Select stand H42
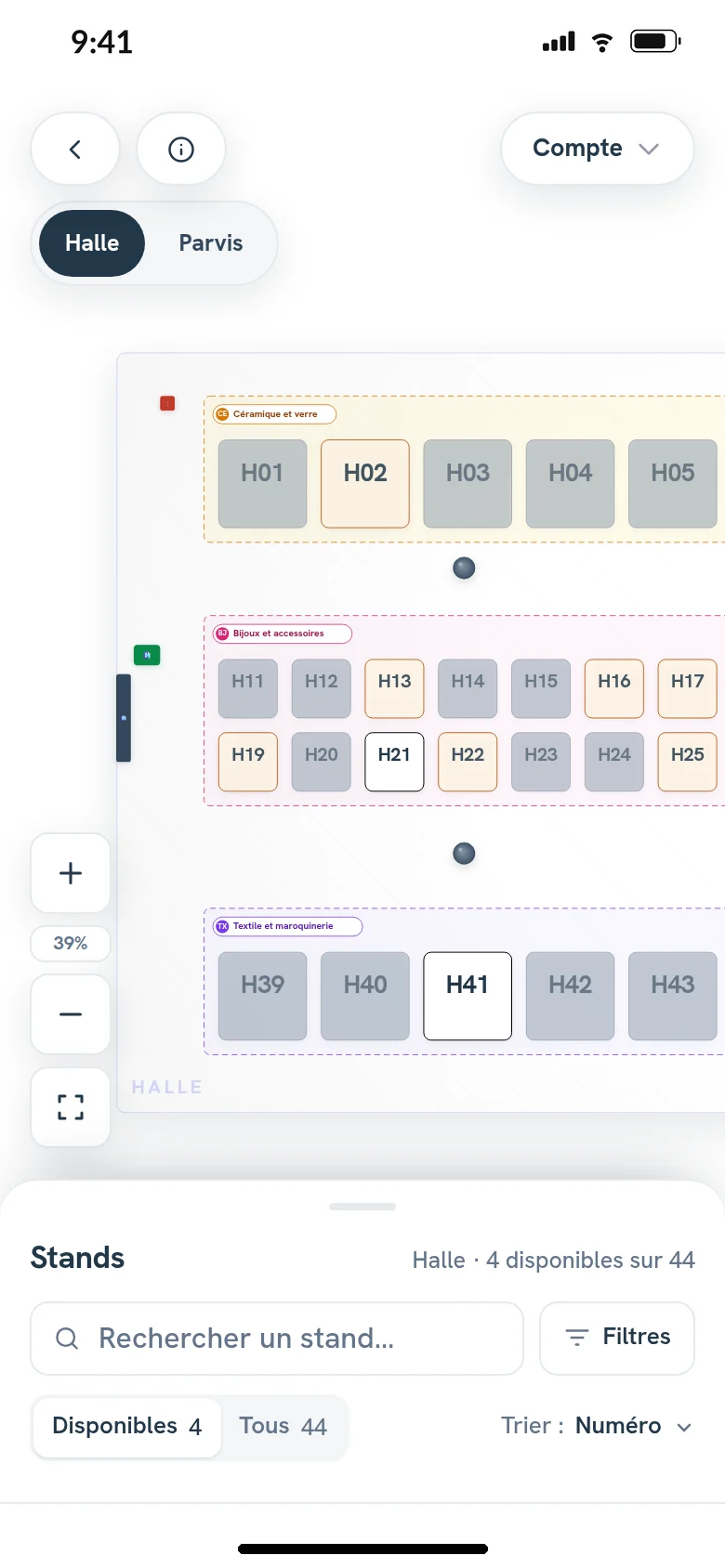Viewport: 725px width, 1568px height. 570,996
